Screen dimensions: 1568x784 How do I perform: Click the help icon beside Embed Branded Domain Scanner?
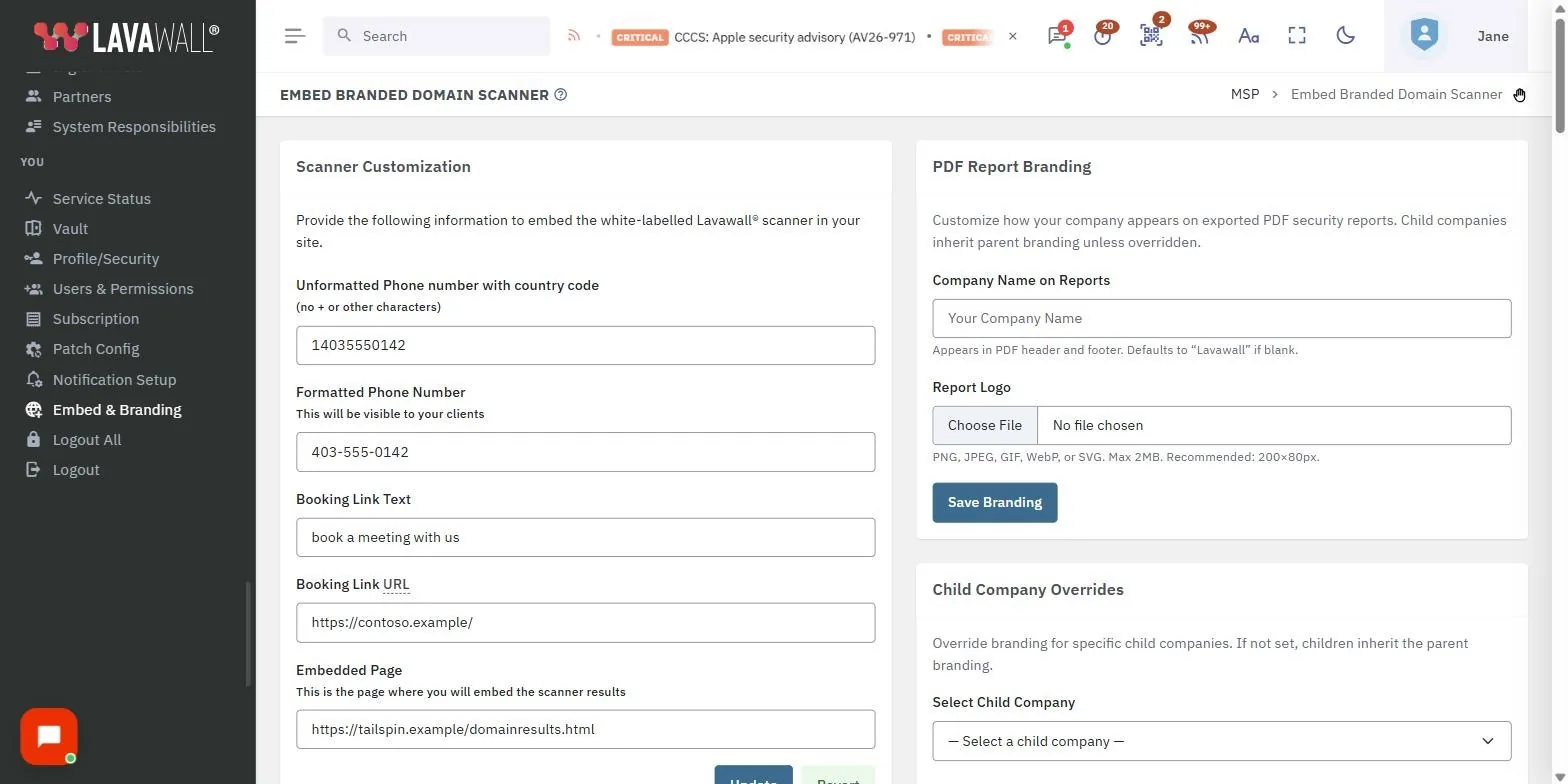[x=561, y=95]
